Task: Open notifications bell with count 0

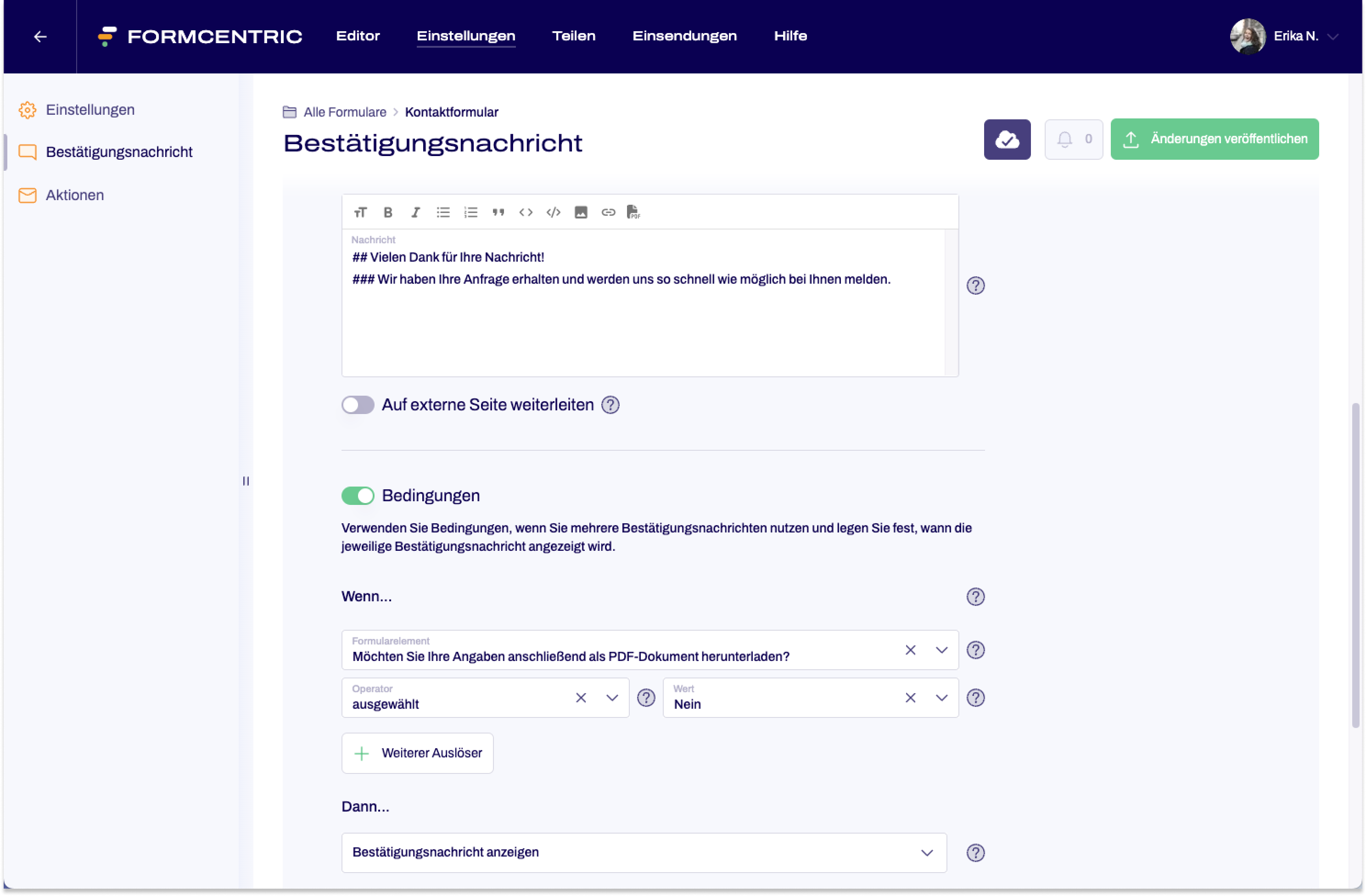Action: tap(1074, 140)
